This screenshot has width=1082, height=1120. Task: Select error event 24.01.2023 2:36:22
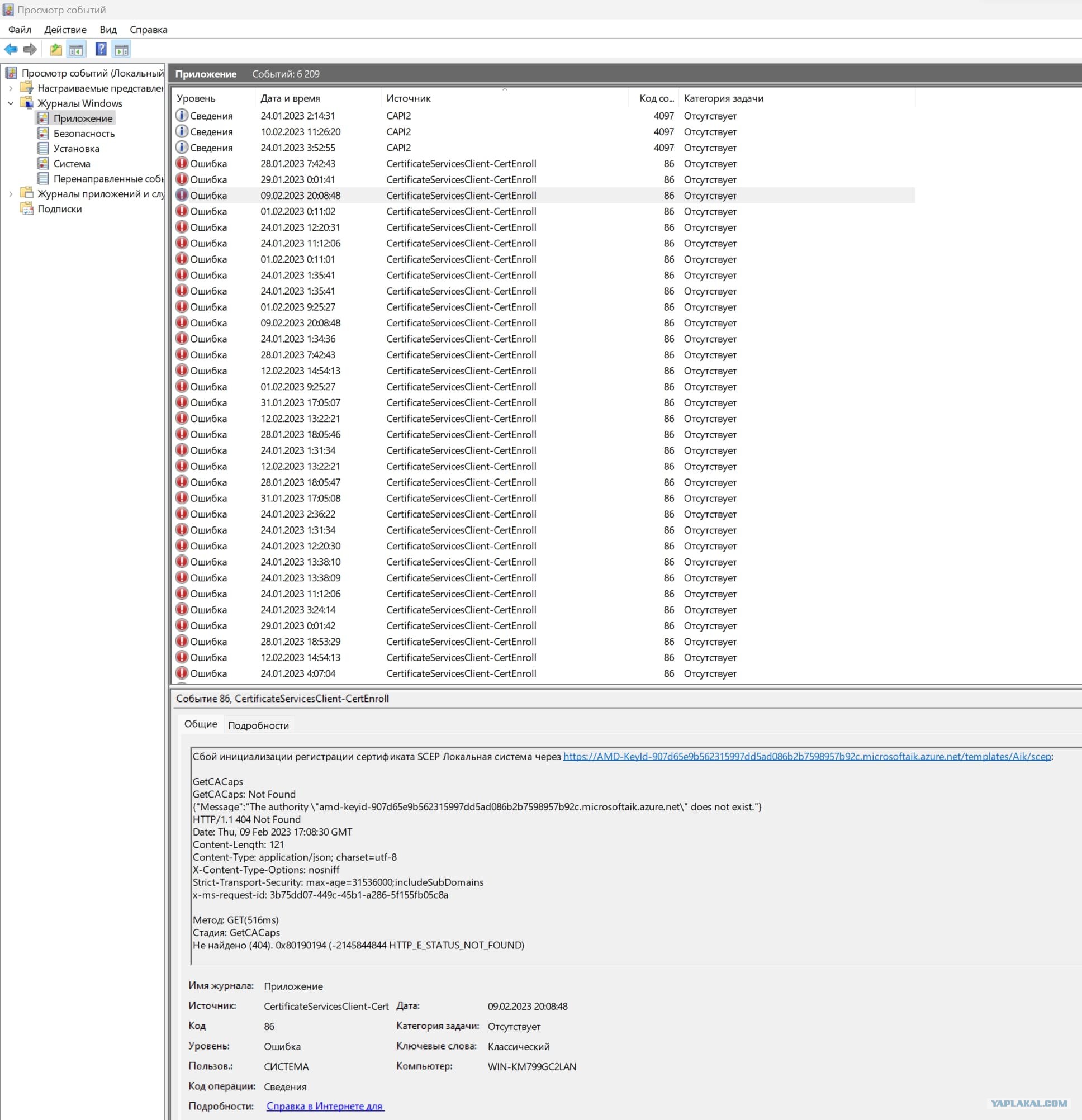tap(544, 514)
